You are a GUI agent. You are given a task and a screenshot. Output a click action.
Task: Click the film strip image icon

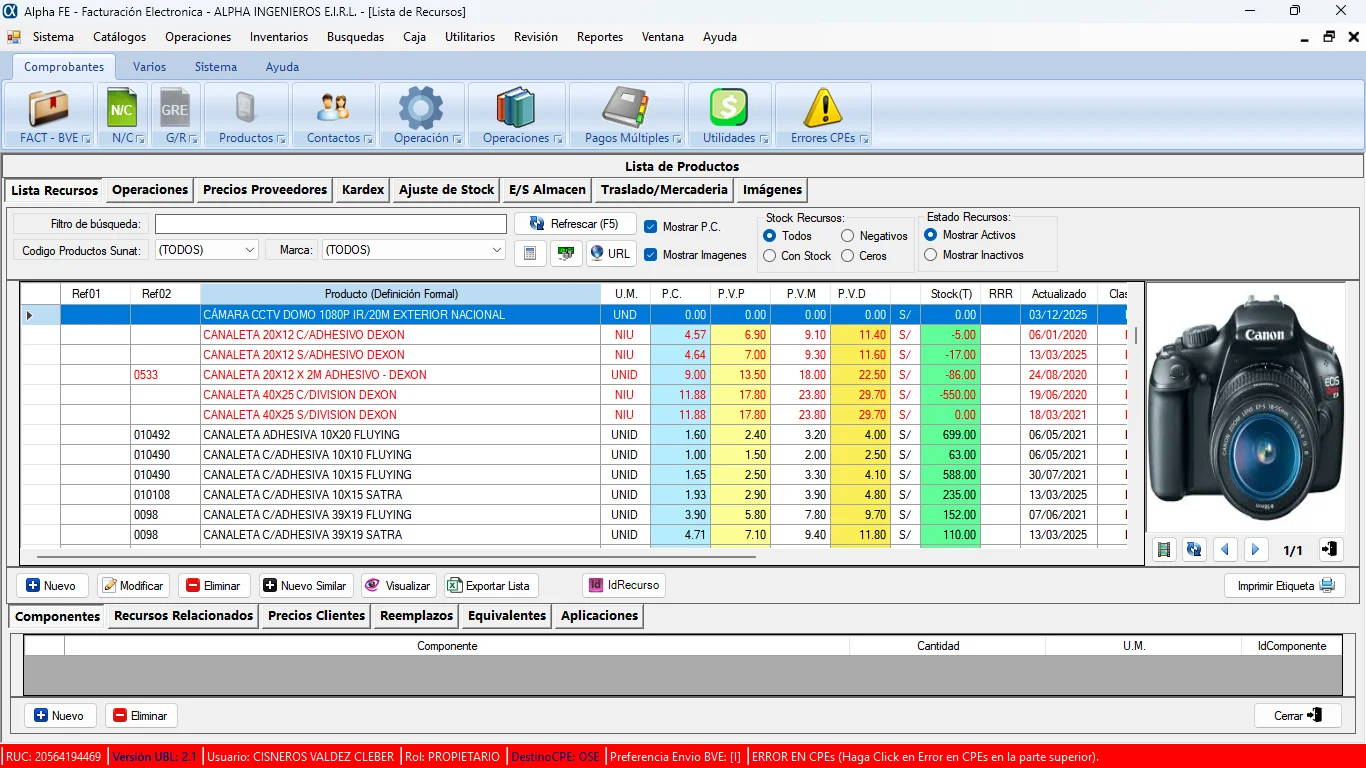point(1163,550)
